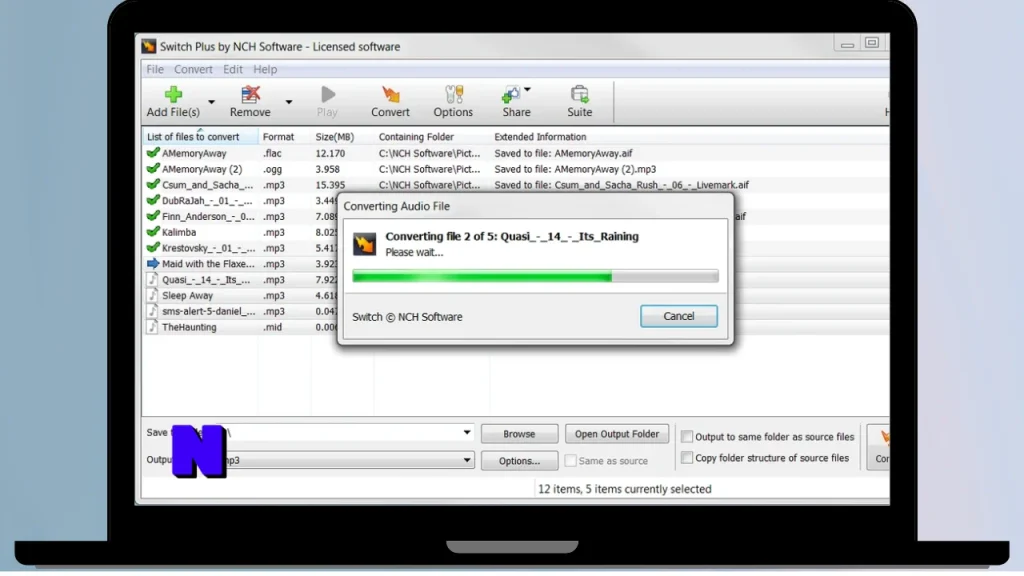Click the Play toolbar icon
Screen dimensions: 1024x576
pyautogui.click(x=328, y=95)
